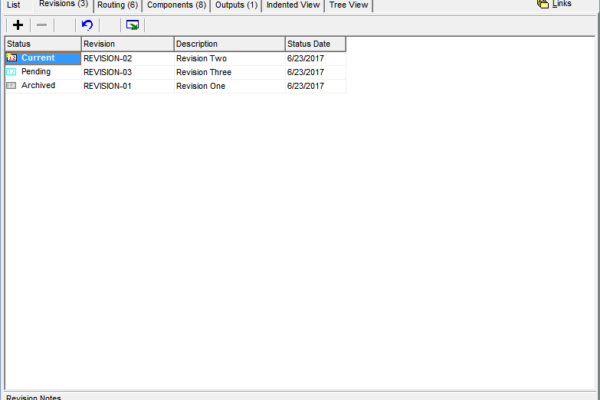Click the Current status row icon

coord(11,58)
